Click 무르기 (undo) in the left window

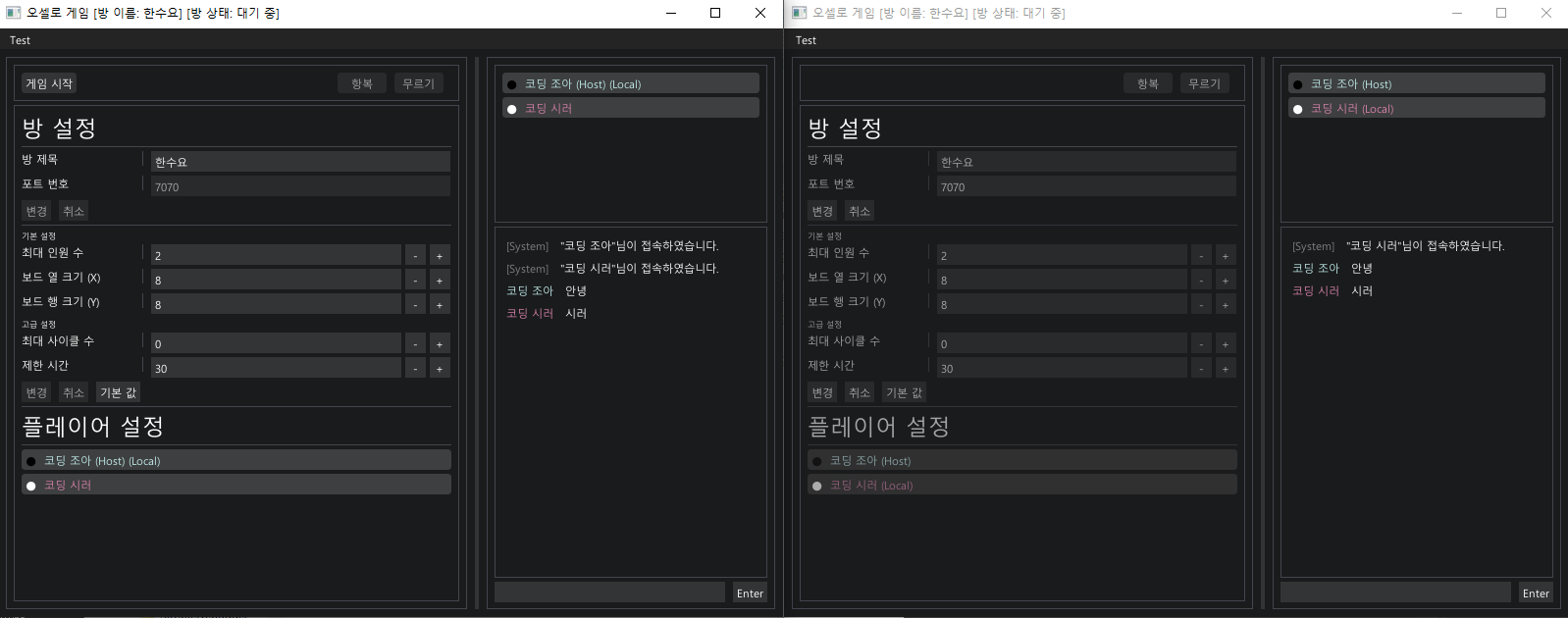[419, 83]
